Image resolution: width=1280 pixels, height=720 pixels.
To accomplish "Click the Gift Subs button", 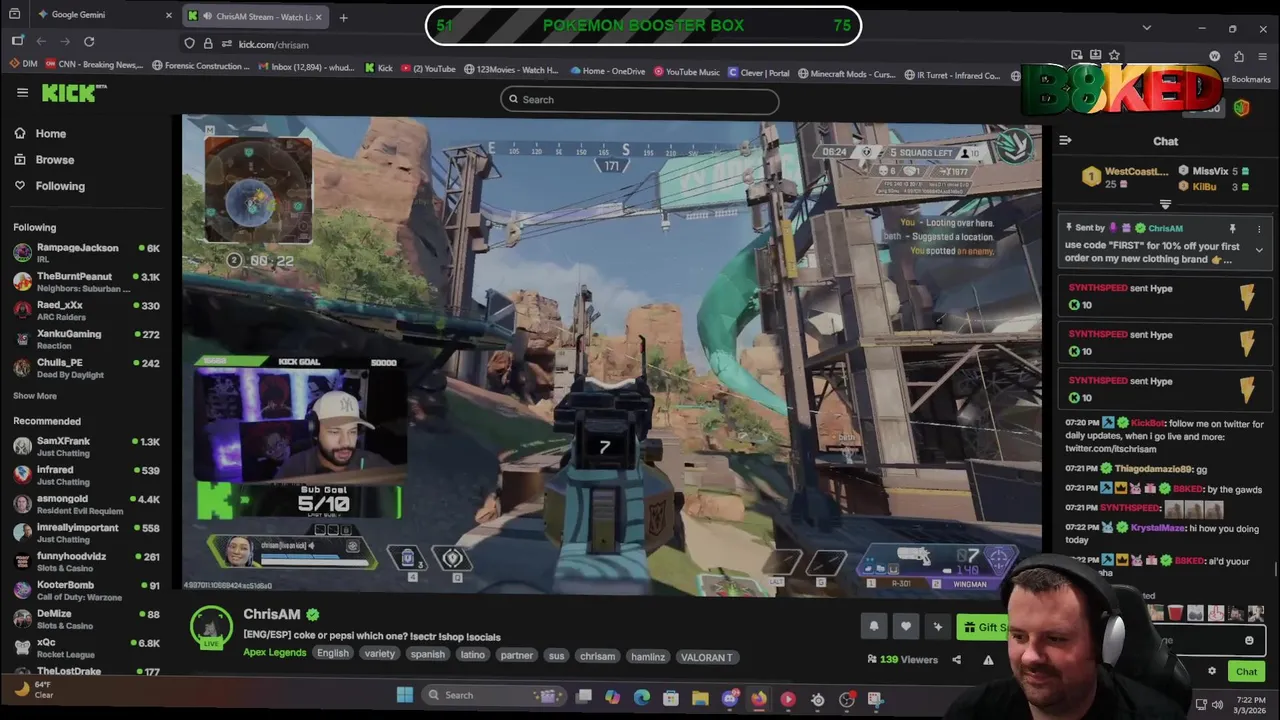I will 983,627.
